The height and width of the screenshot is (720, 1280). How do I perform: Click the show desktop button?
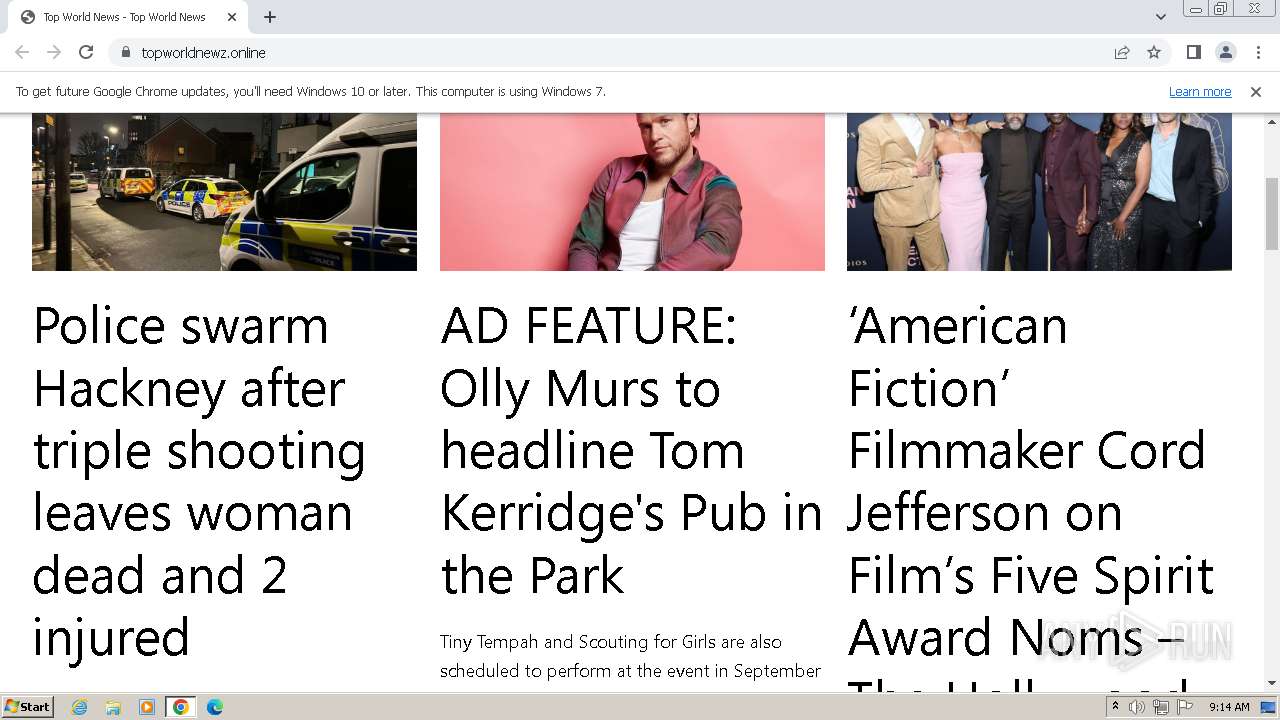(1269, 707)
